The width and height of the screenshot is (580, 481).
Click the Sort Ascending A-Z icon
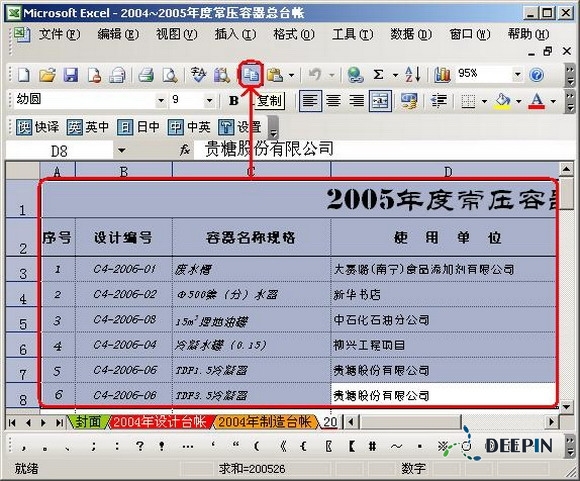pyautogui.click(x=413, y=74)
